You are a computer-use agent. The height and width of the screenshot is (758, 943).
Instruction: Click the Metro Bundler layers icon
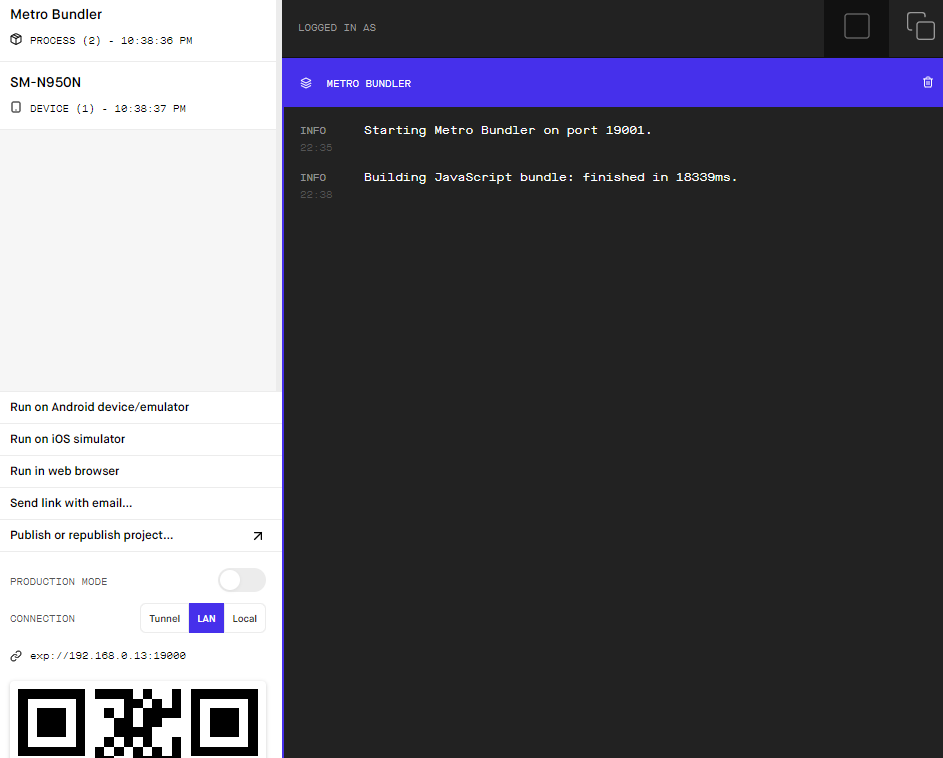point(306,83)
